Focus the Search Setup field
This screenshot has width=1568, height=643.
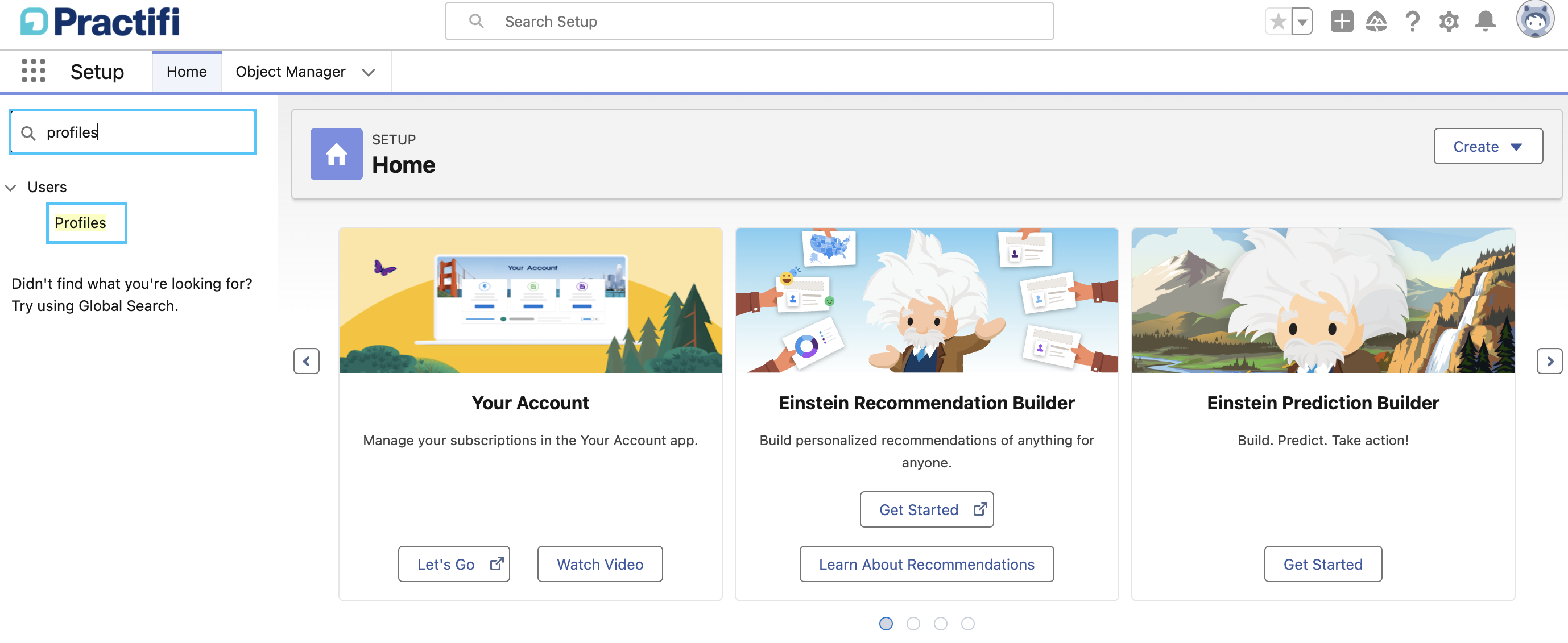[x=749, y=21]
